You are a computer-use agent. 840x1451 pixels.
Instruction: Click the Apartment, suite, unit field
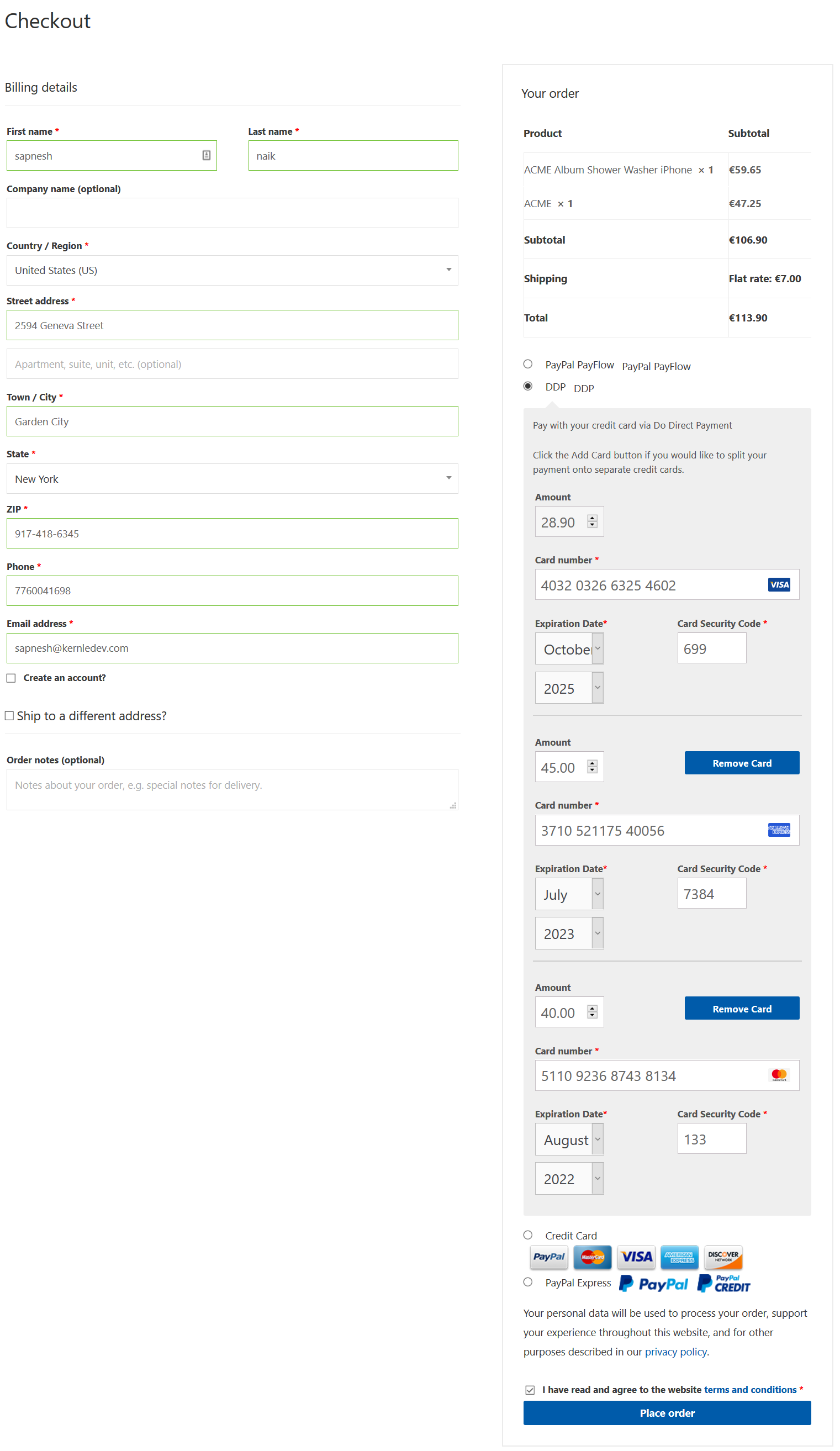click(x=232, y=364)
